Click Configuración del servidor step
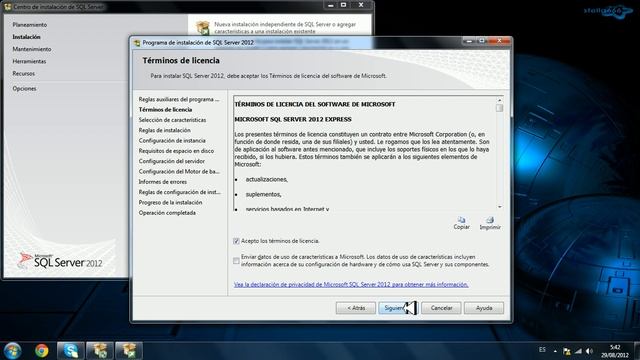 click(171, 161)
